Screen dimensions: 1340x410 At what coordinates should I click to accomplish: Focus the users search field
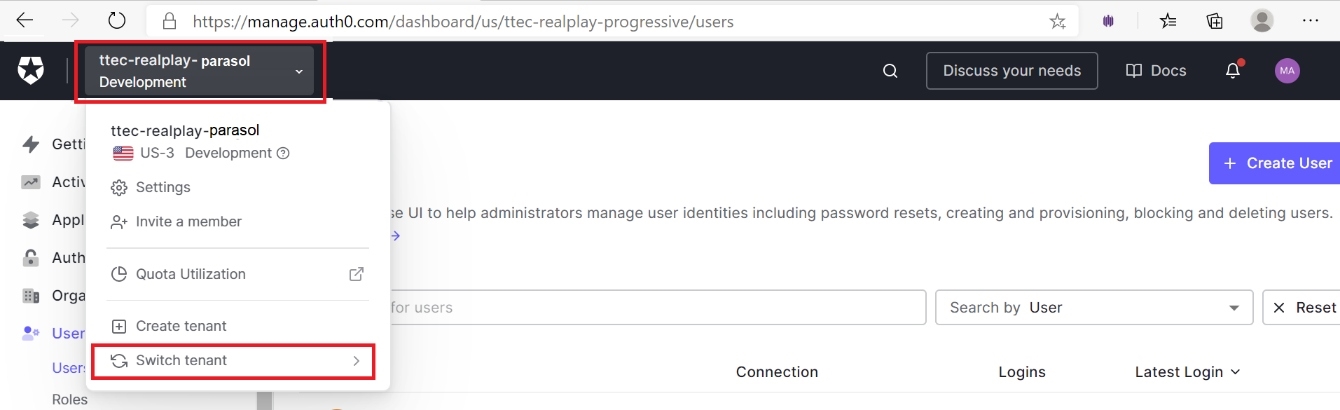tap(650, 308)
